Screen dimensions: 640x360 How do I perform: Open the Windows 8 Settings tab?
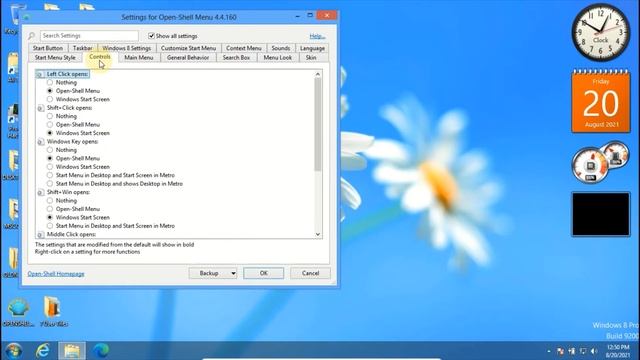tap(127, 48)
